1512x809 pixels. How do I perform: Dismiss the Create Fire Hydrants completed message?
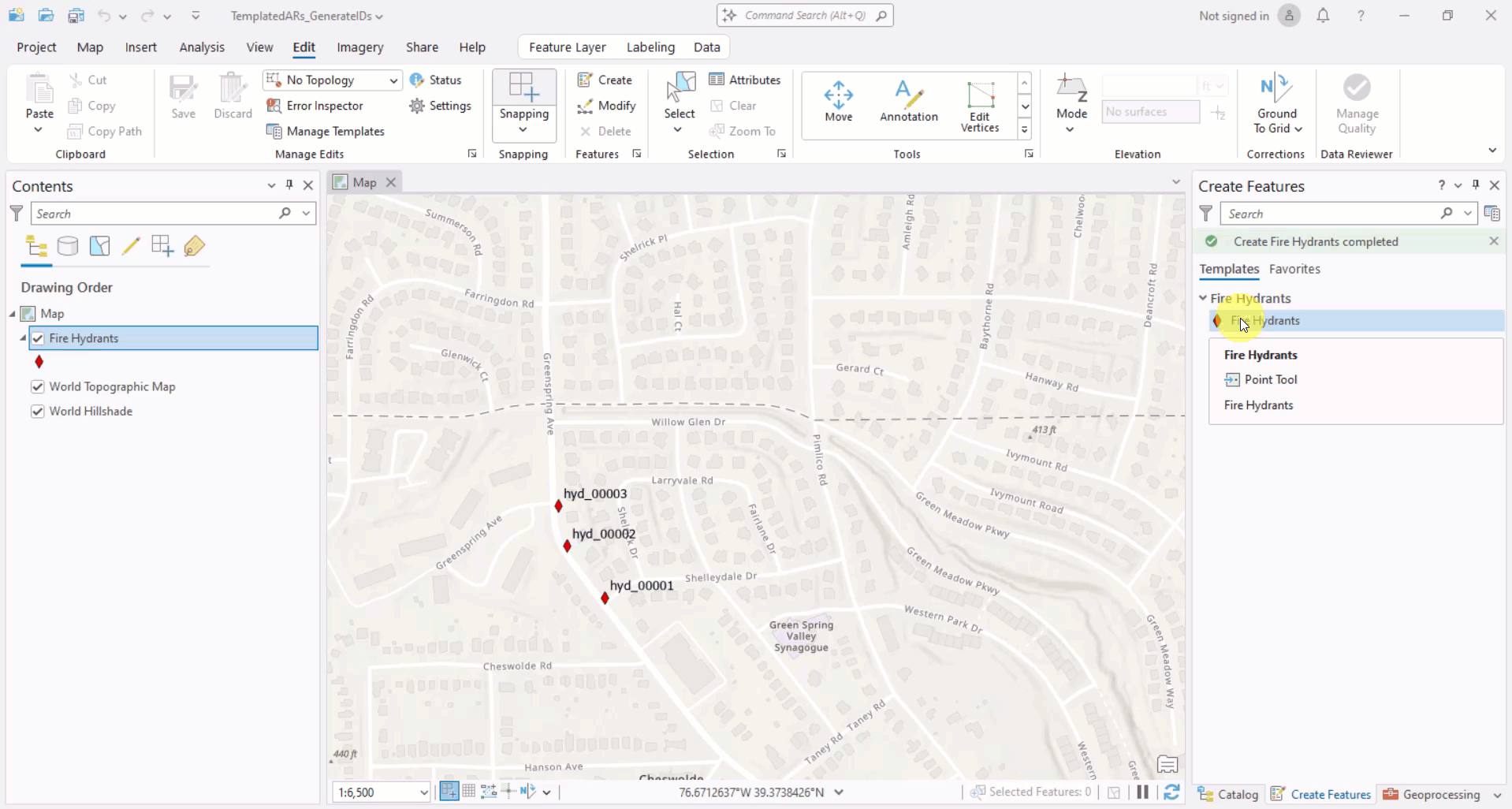pyautogui.click(x=1494, y=241)
